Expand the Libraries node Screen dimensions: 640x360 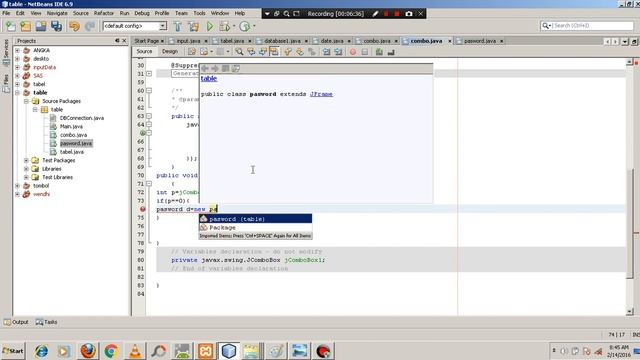[x=26, y=169]
